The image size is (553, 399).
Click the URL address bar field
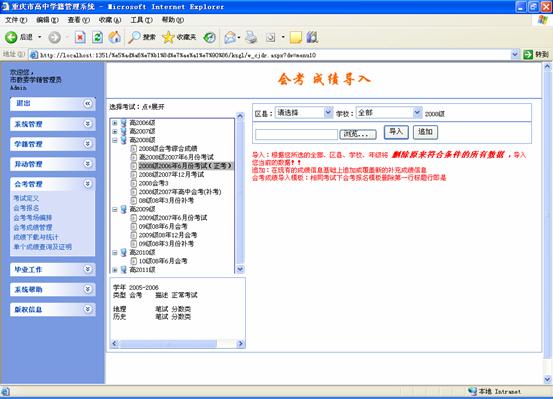click(270, 55)
